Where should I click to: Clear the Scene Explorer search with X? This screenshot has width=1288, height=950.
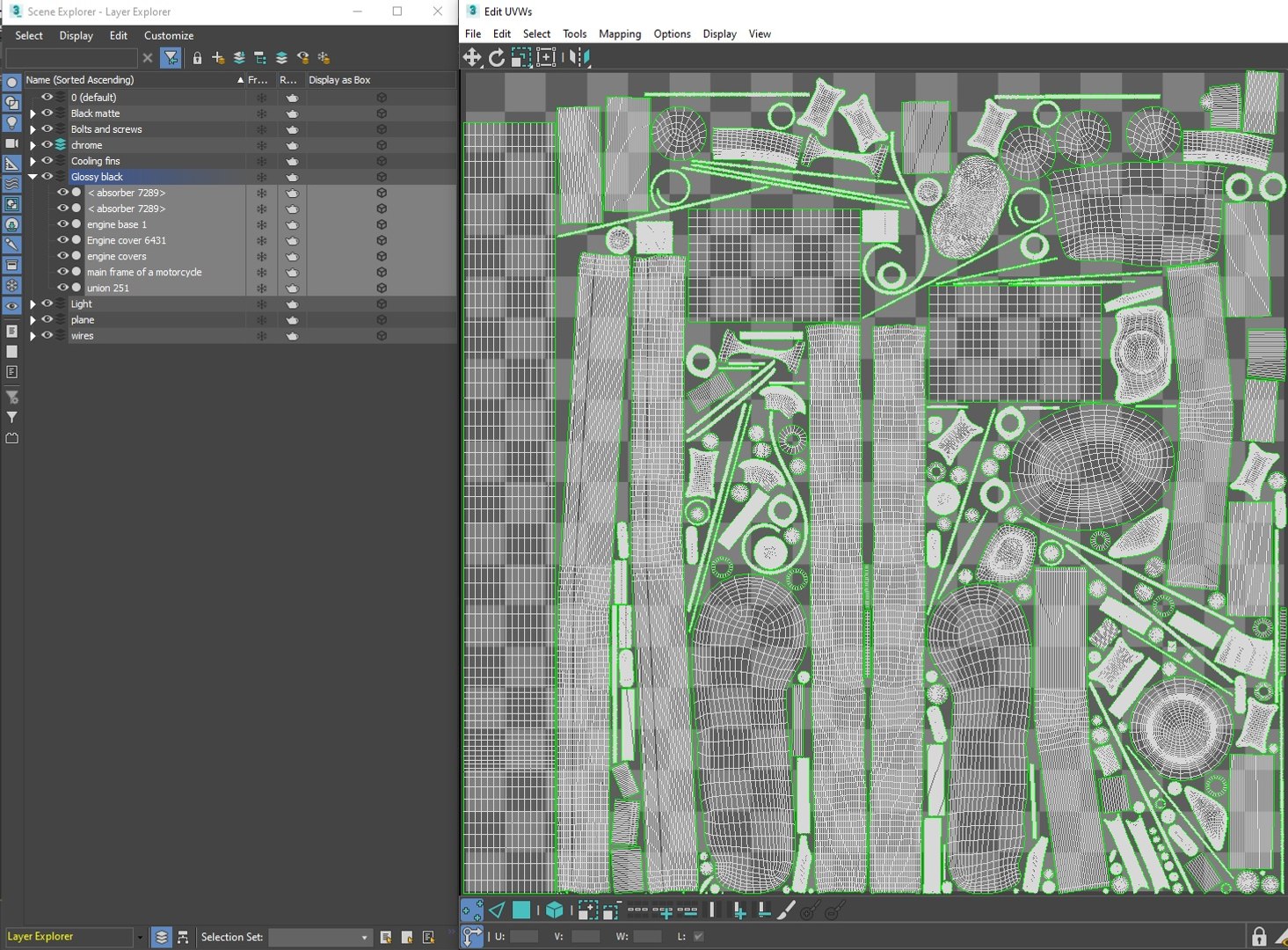click(148, 58)
